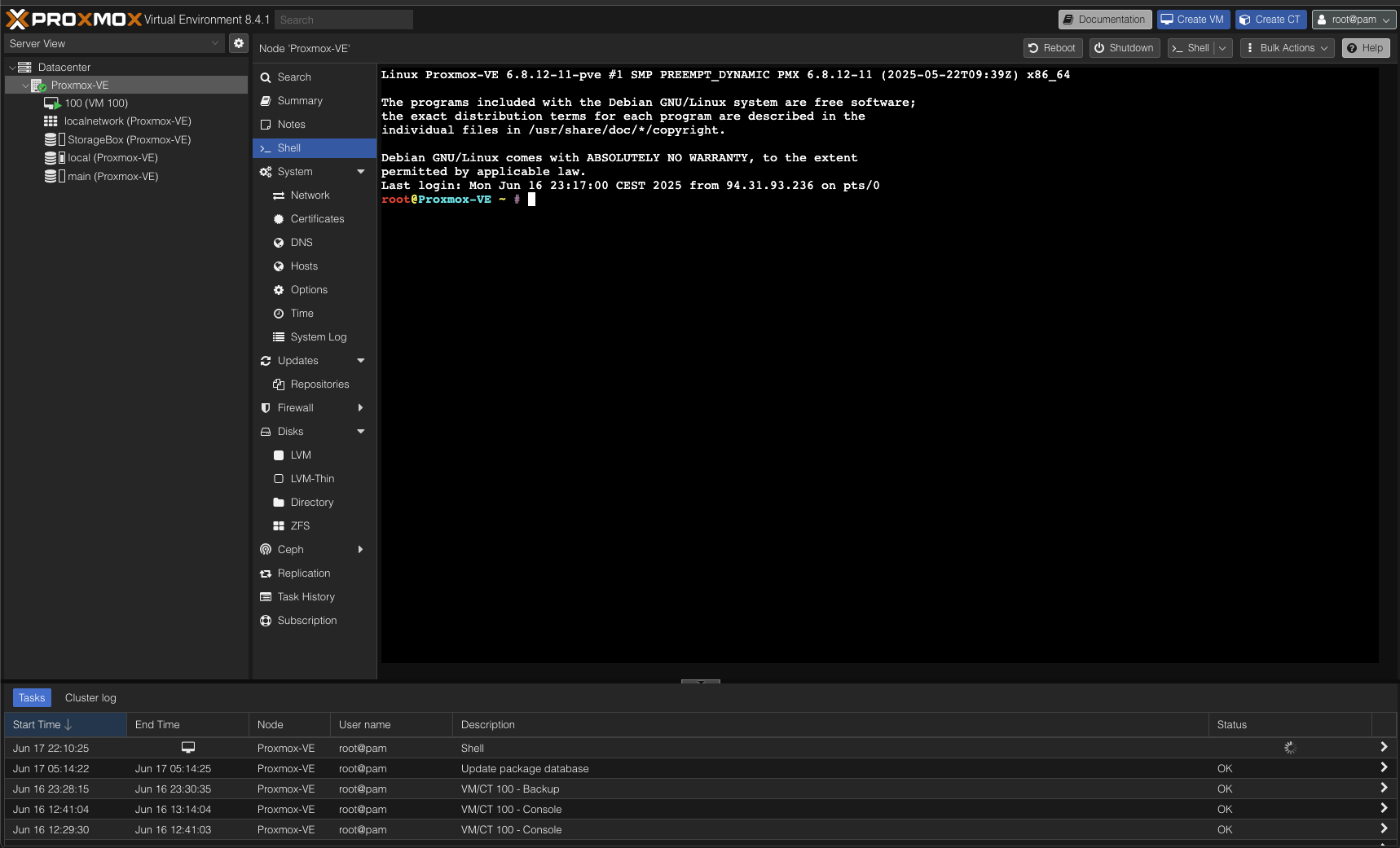Open local (Proxmox-VE) storage
Screen dimensions: 1400x848
click(112, 158)
